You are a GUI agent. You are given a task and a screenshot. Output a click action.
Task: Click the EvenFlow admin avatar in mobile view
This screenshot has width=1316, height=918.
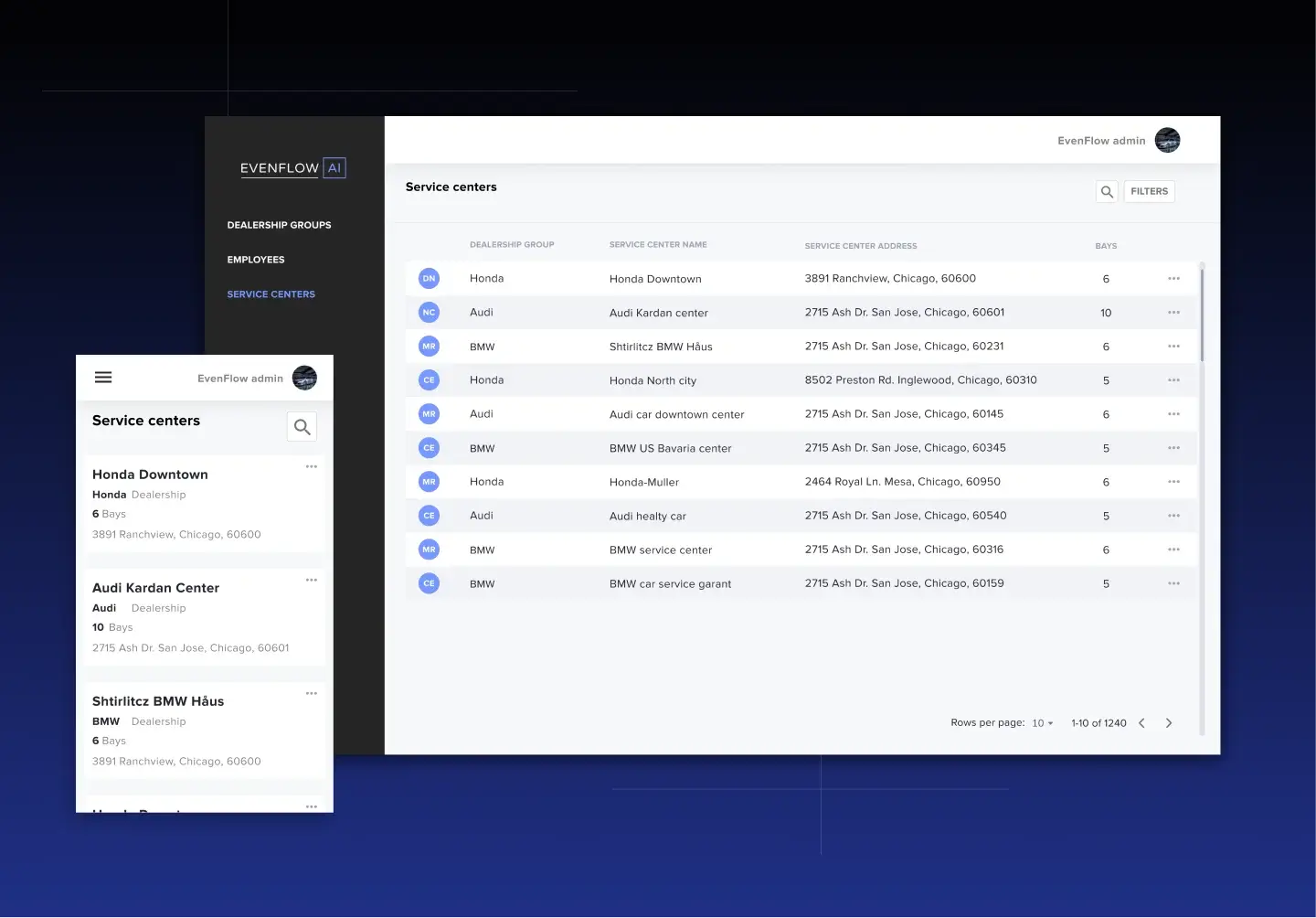304,378
